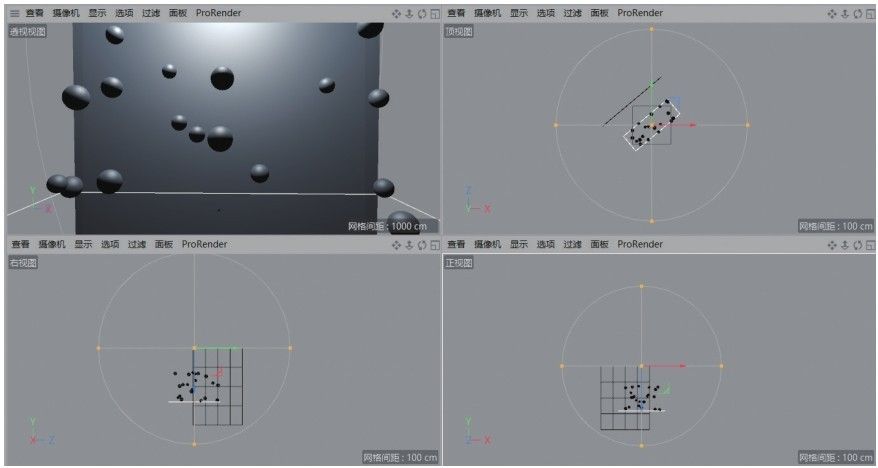Select right orange radius handle in front view
This screenshot has width=878, height=468.
721,366
